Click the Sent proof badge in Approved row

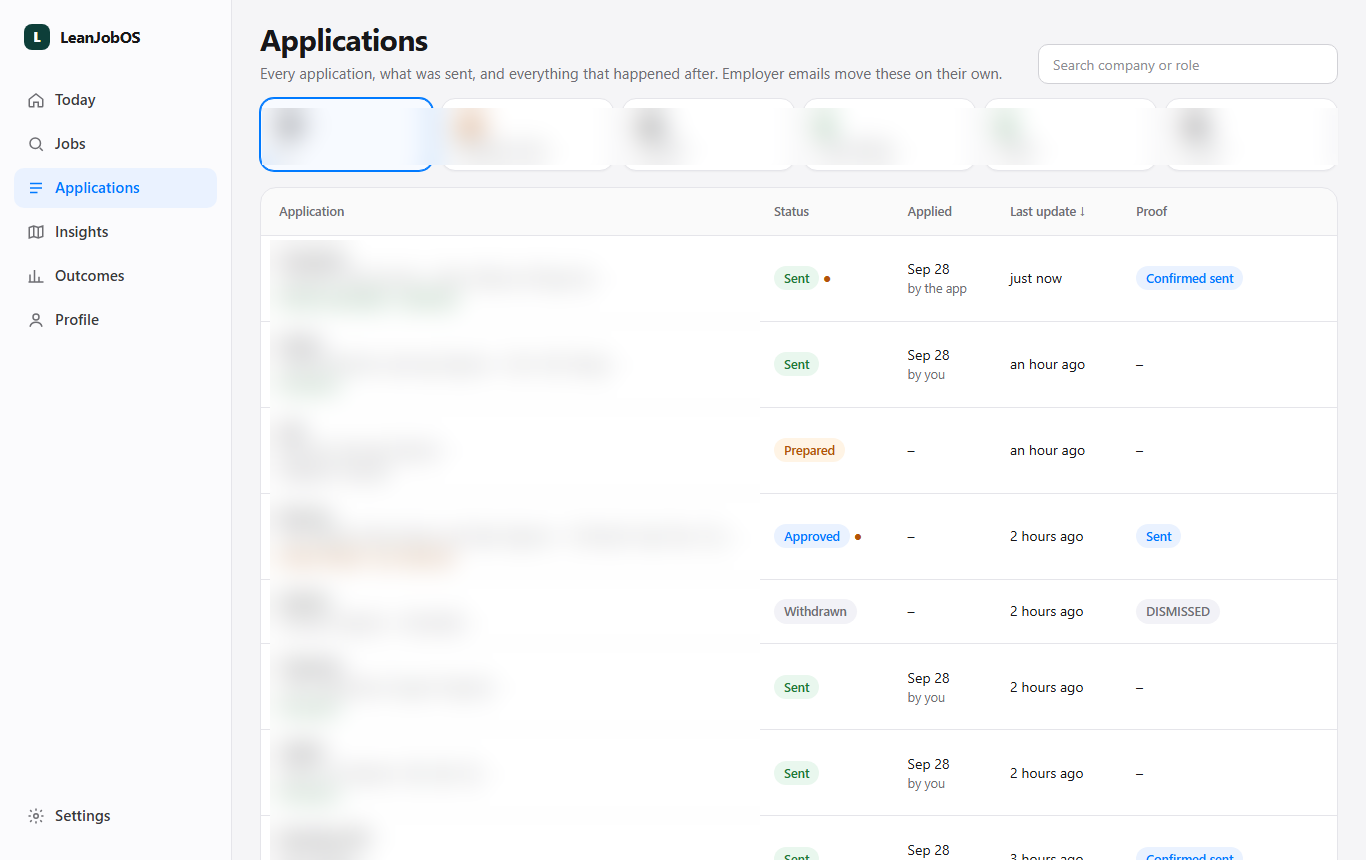pos(1158,537)
